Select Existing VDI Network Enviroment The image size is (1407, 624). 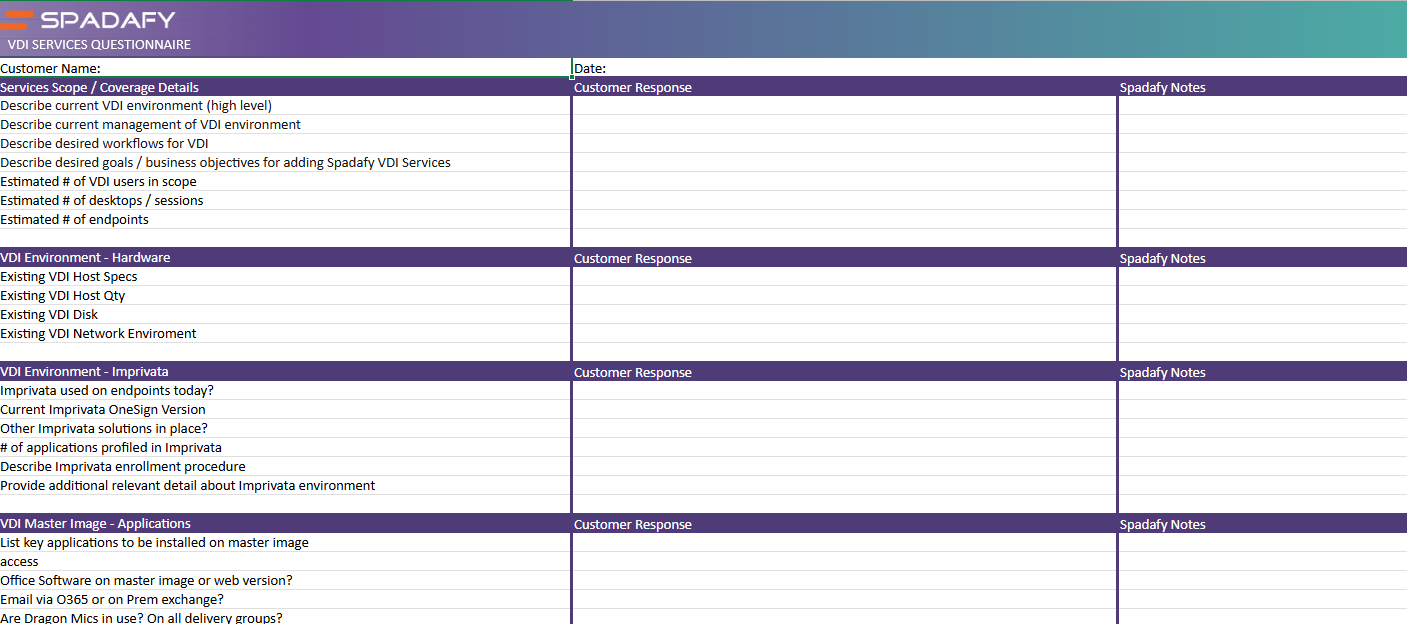point(285,333)
